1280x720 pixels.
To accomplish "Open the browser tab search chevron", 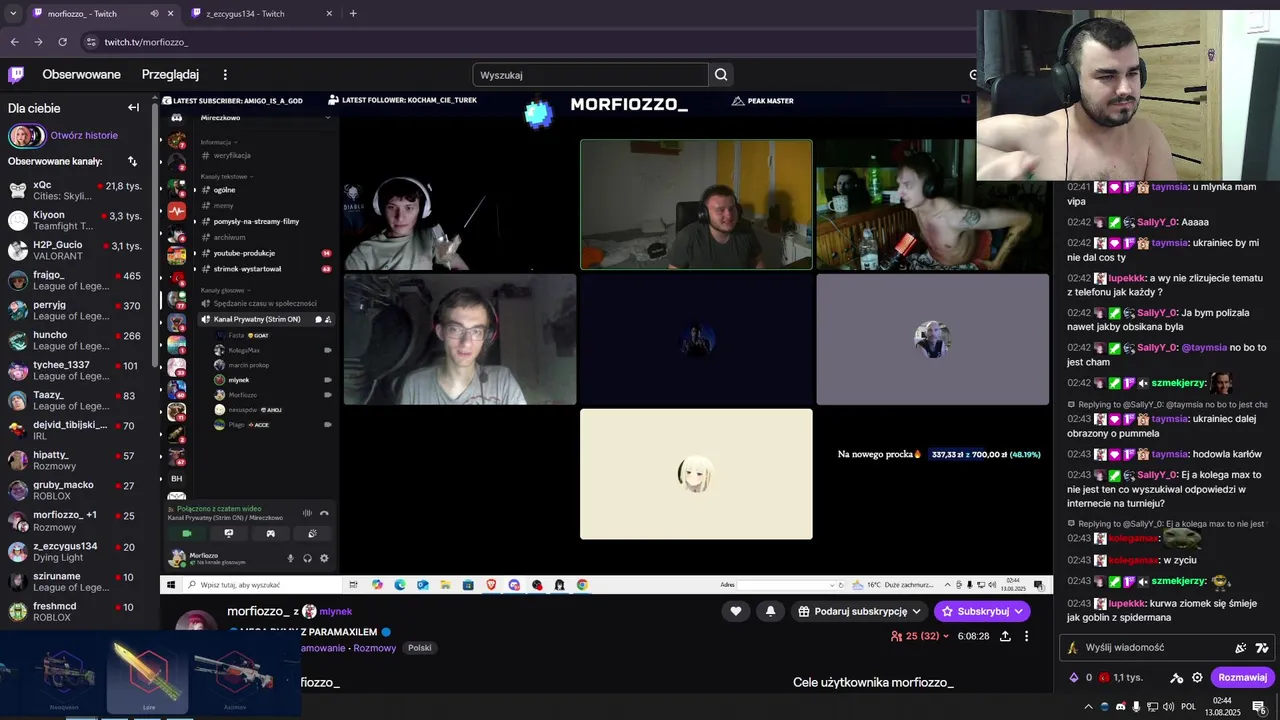I will [x=13, y=13].
